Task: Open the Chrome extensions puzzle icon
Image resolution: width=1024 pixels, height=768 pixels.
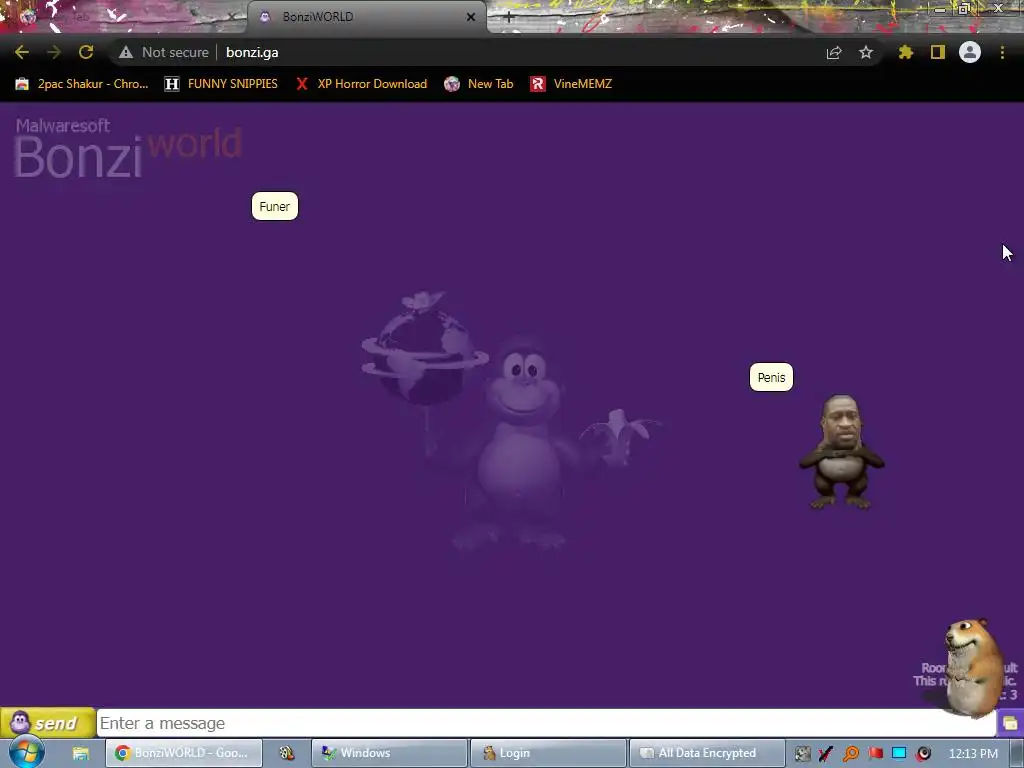Action: 905,52
